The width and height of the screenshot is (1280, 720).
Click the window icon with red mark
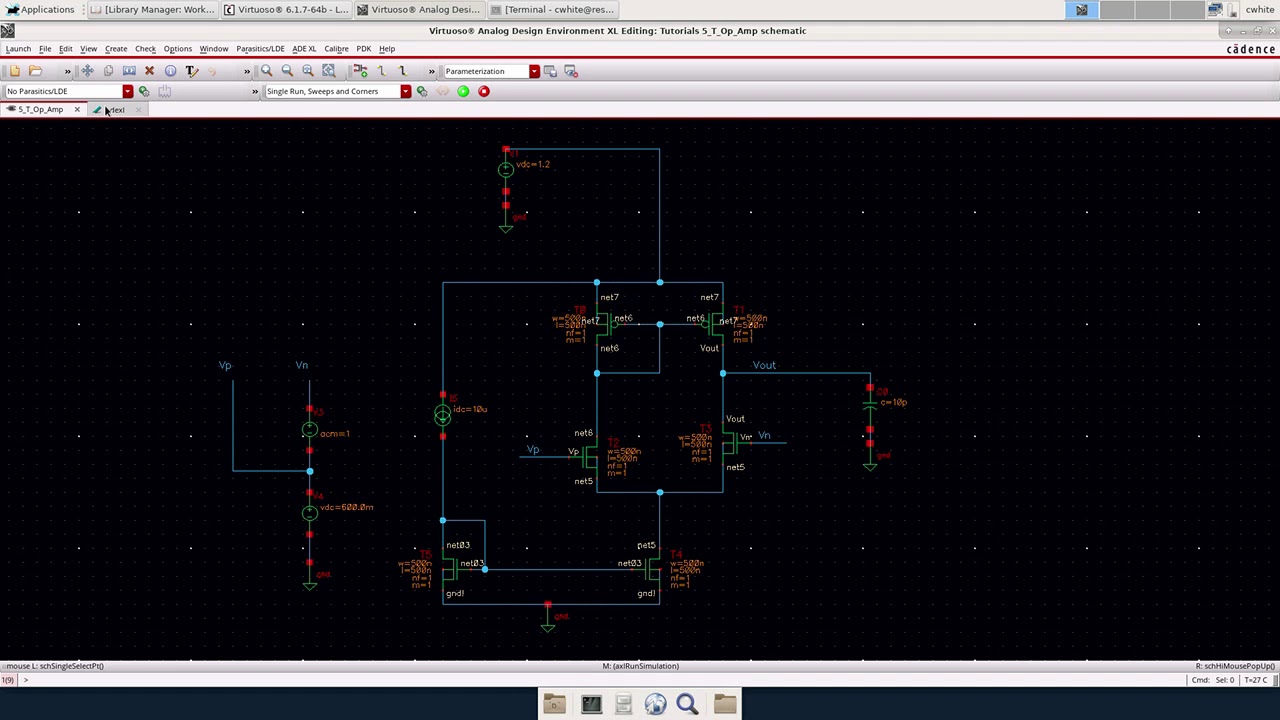[571, 71]
